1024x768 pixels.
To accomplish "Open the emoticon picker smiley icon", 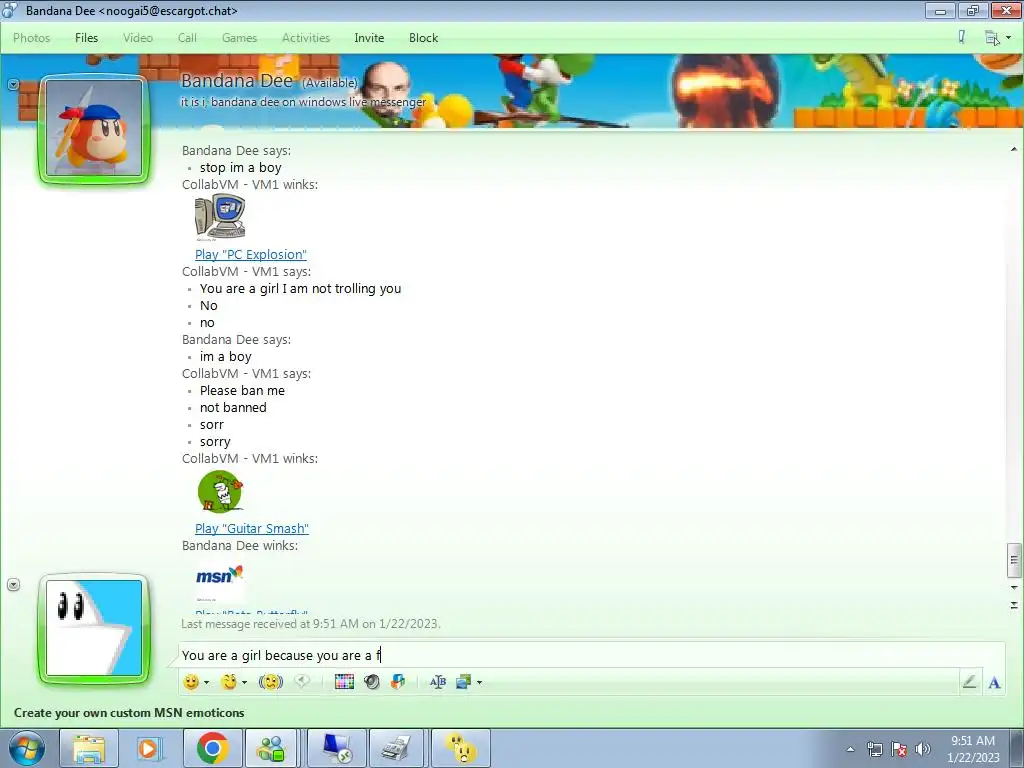I will click(191, 682).
